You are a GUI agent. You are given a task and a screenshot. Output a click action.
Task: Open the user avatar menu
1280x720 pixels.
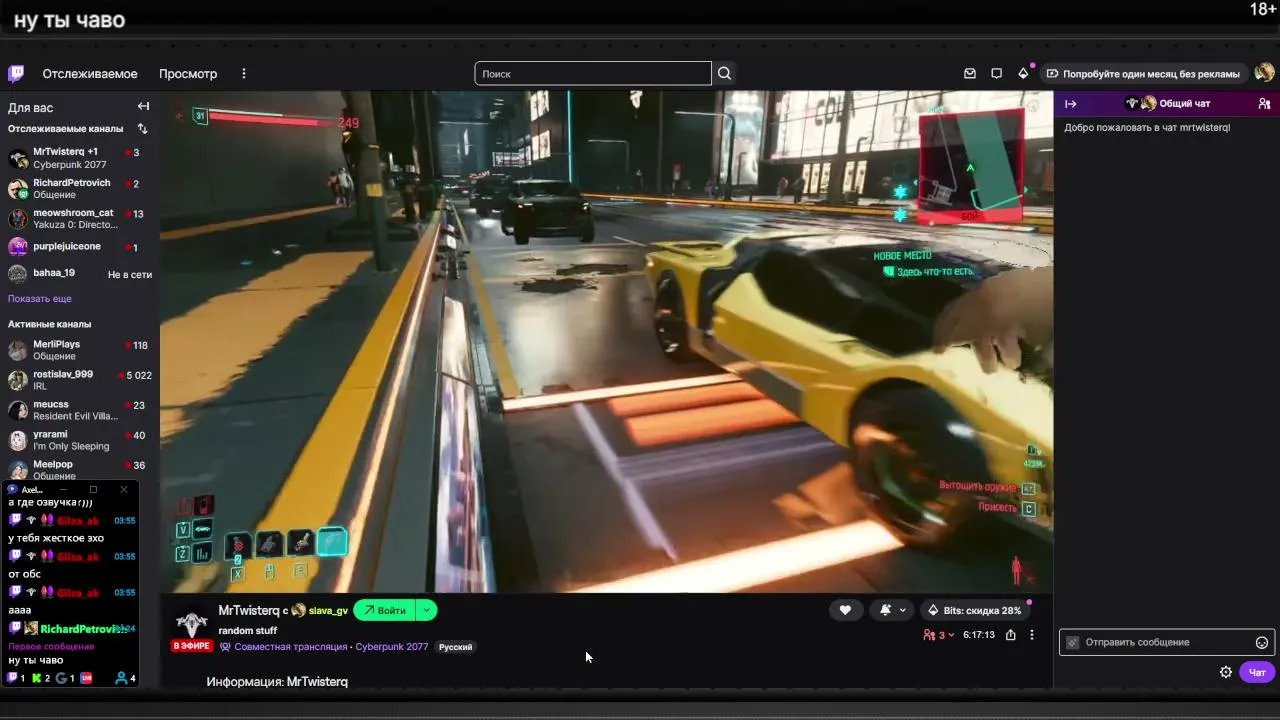1264,73
